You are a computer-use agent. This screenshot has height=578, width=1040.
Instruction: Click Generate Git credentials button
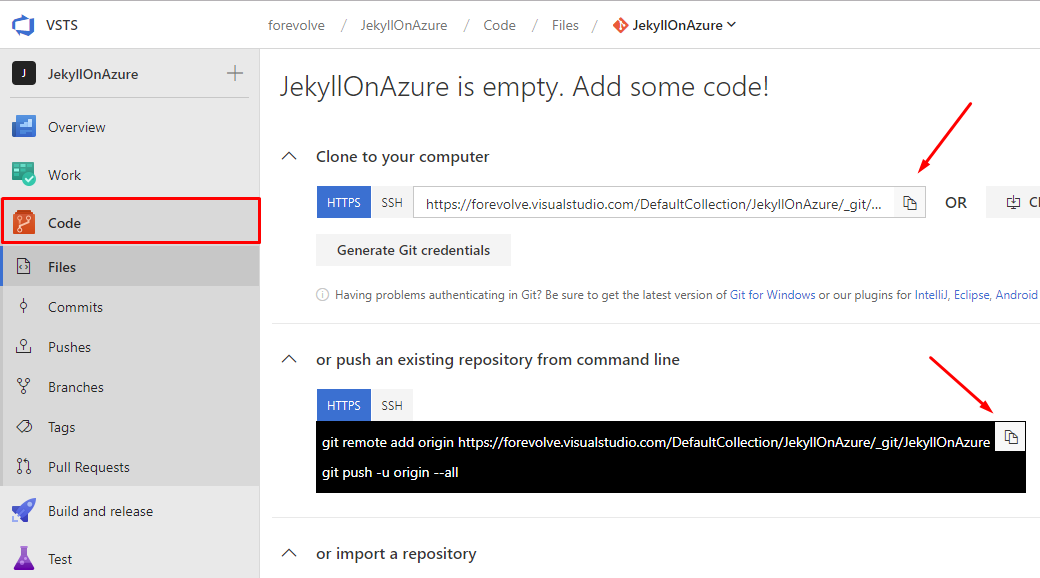coord(413,250)
